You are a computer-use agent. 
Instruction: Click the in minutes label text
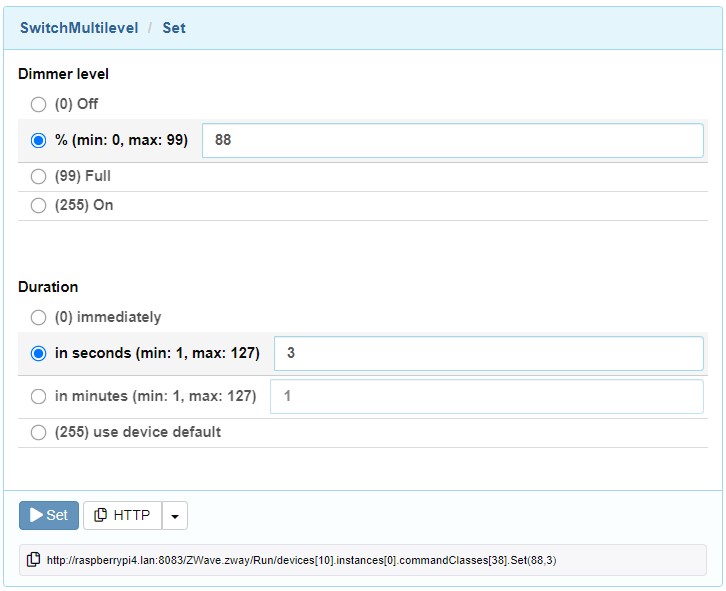155,396
